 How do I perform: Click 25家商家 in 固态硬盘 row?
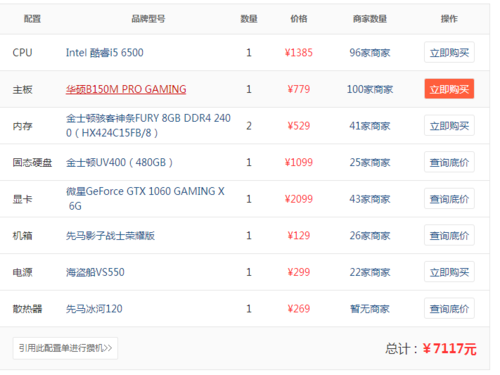(370, 163)
